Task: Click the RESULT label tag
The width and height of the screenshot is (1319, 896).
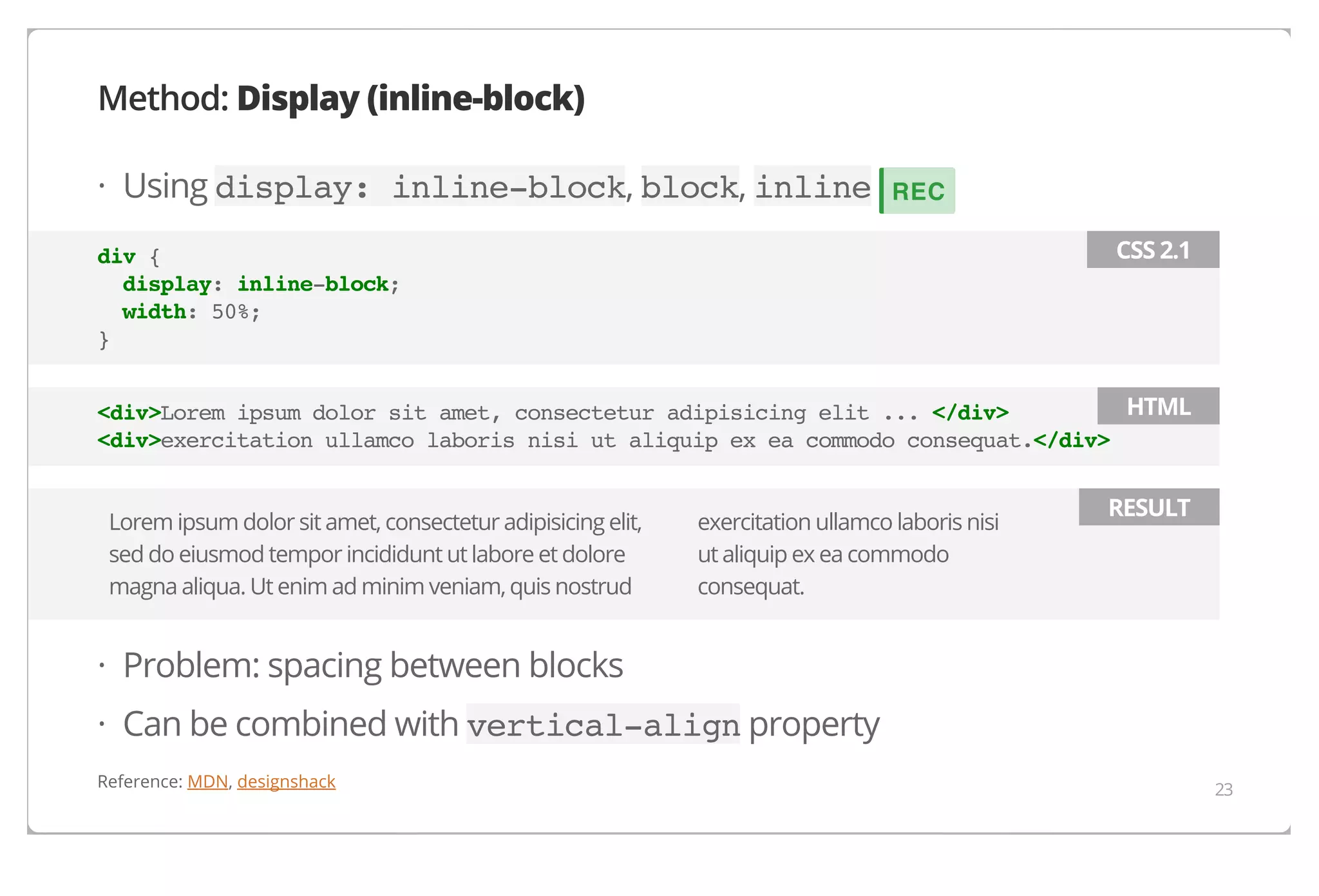Action: pos(1148,508)
